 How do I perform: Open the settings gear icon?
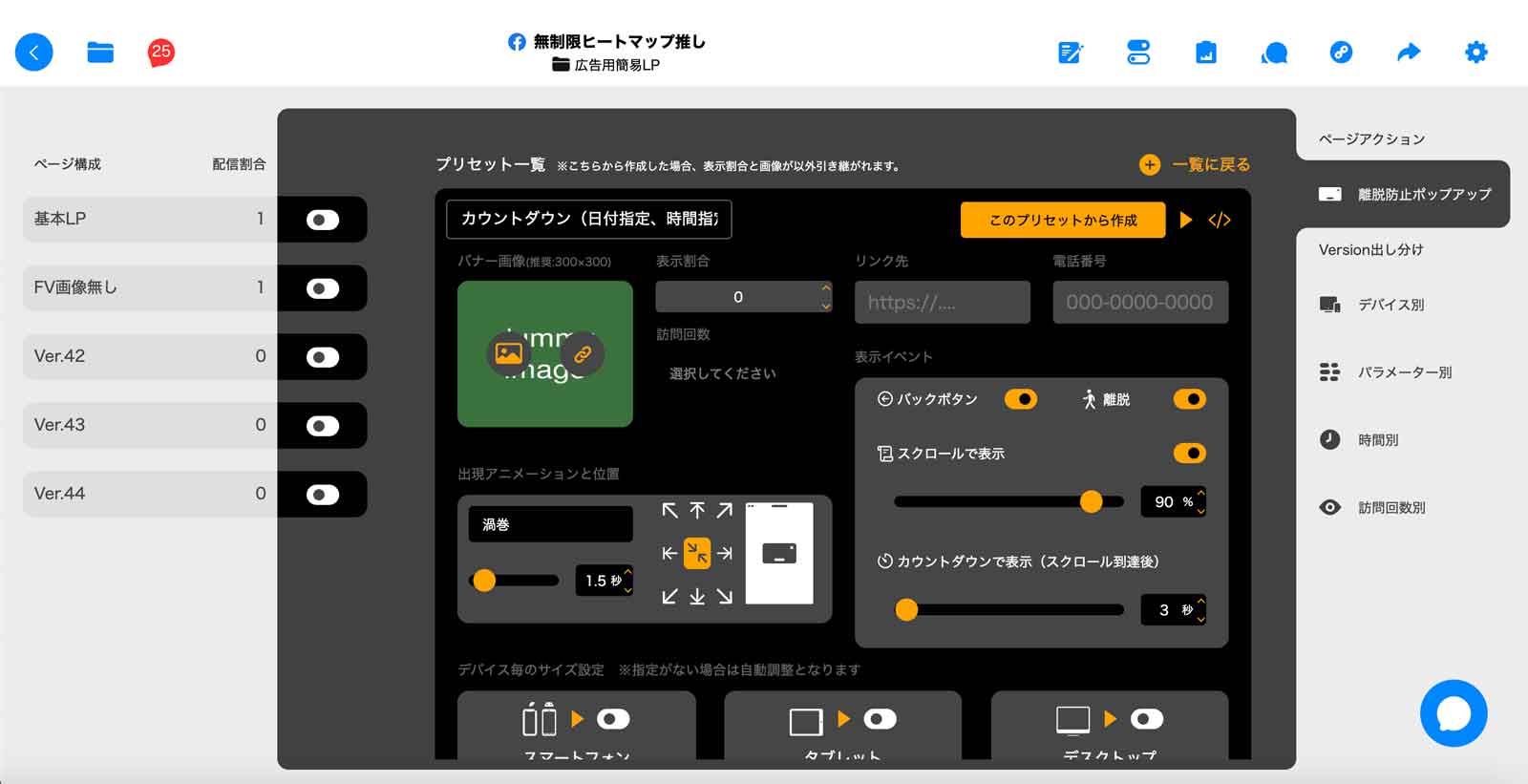[1476, 52]
